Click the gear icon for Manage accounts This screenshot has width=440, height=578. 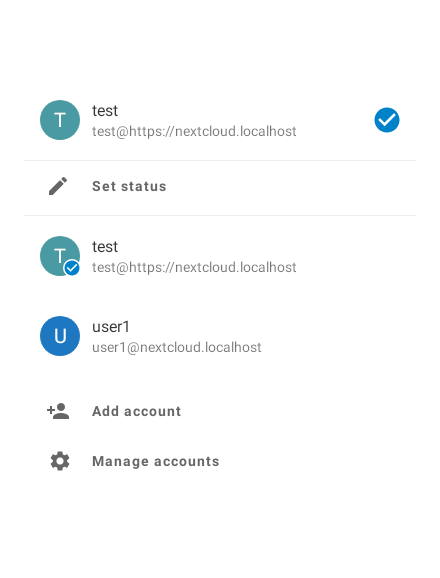(60, 461)
